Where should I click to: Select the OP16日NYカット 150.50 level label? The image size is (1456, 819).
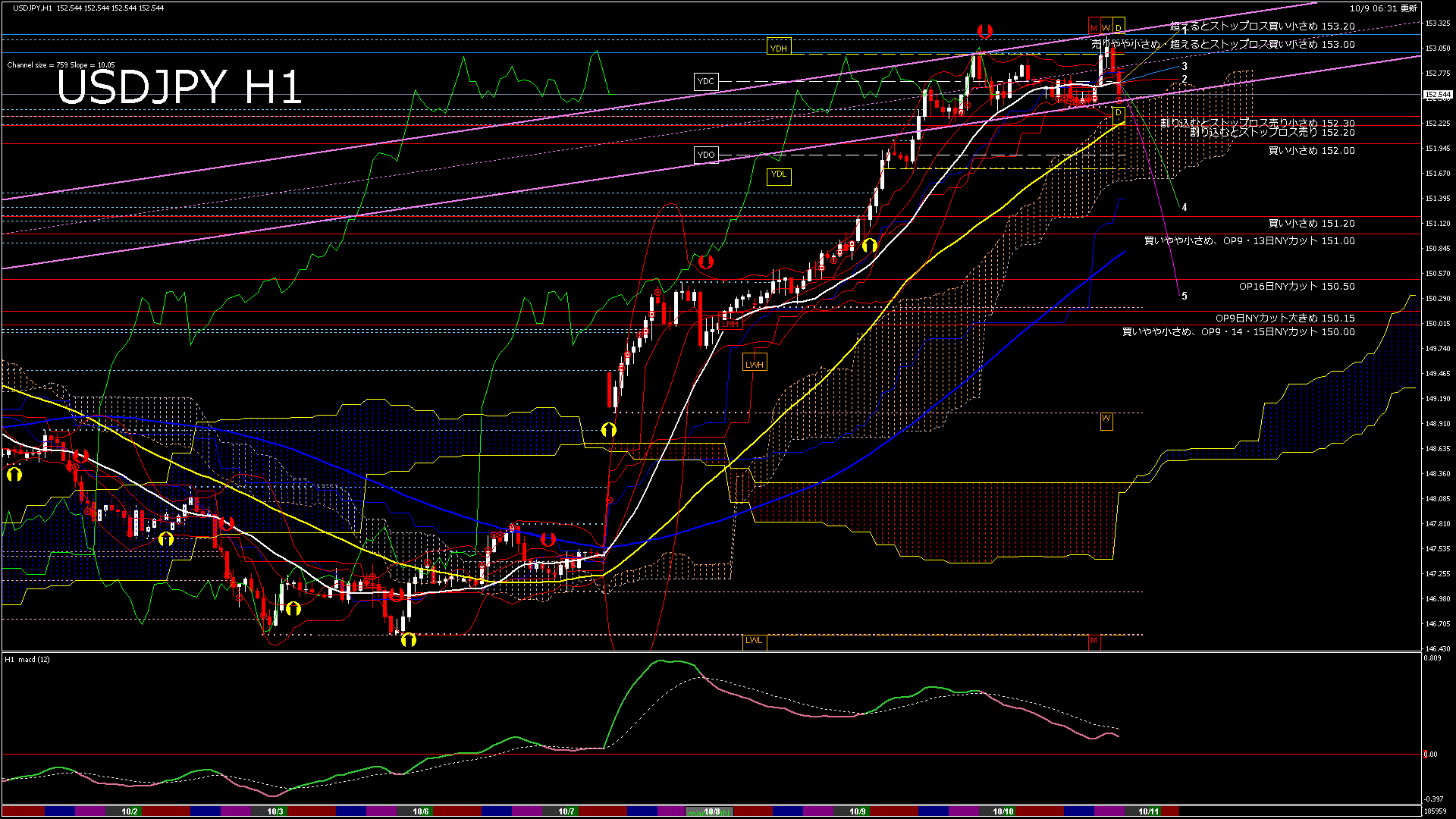pos(1296,287)
